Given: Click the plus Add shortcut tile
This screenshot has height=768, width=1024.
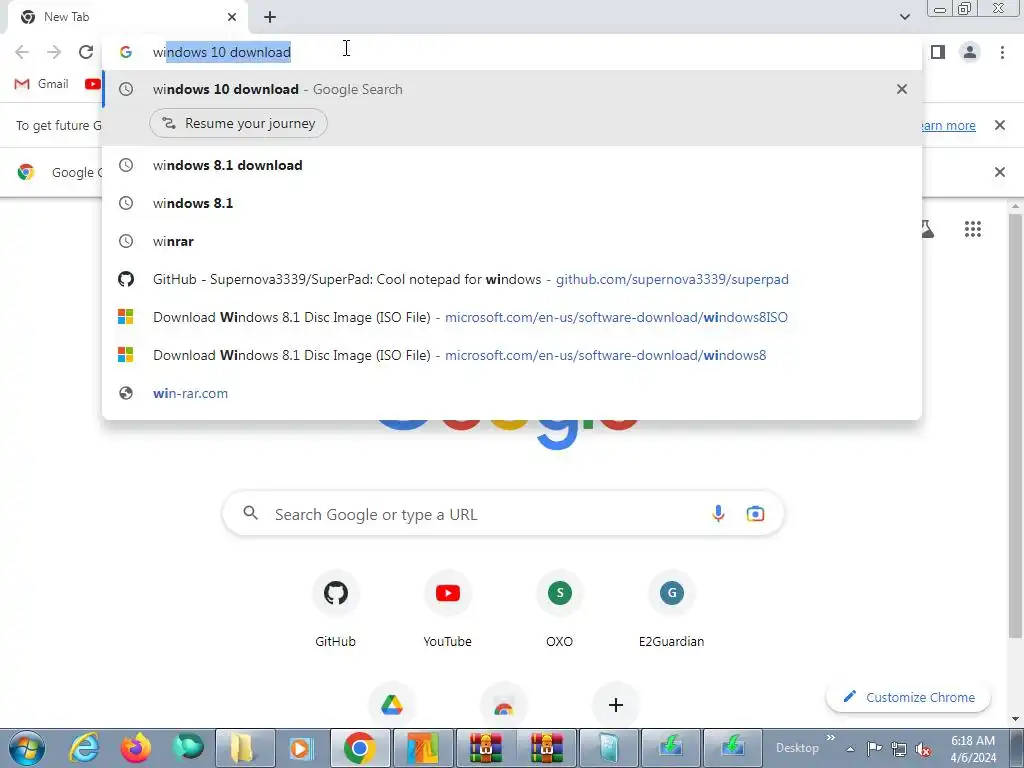Looking at the screenshot, I should [x=615, y=705].
